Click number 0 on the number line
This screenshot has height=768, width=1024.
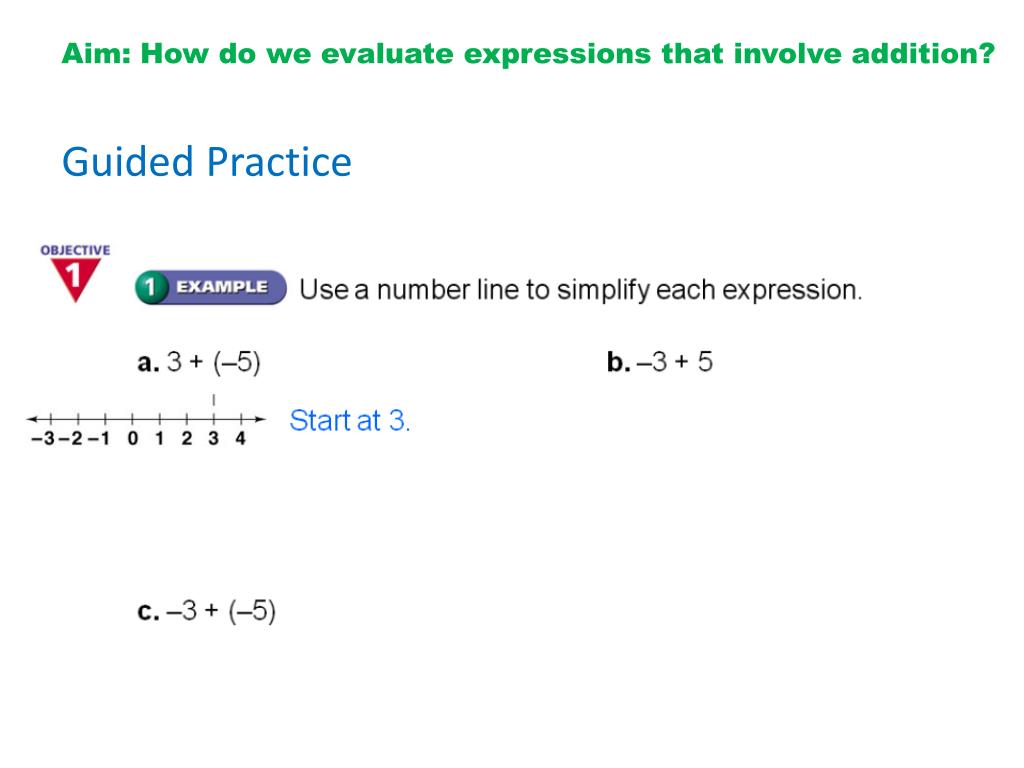(x=133, y=439)
